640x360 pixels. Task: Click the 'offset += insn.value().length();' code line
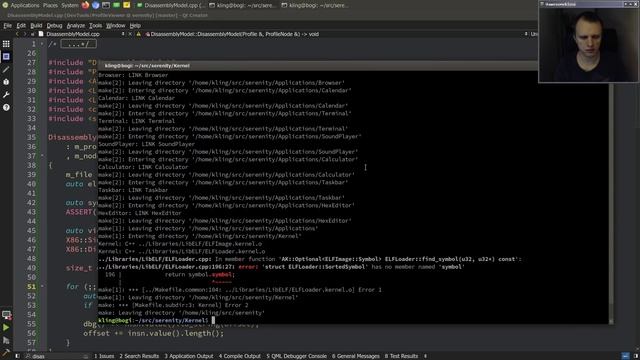click(153, 333)
